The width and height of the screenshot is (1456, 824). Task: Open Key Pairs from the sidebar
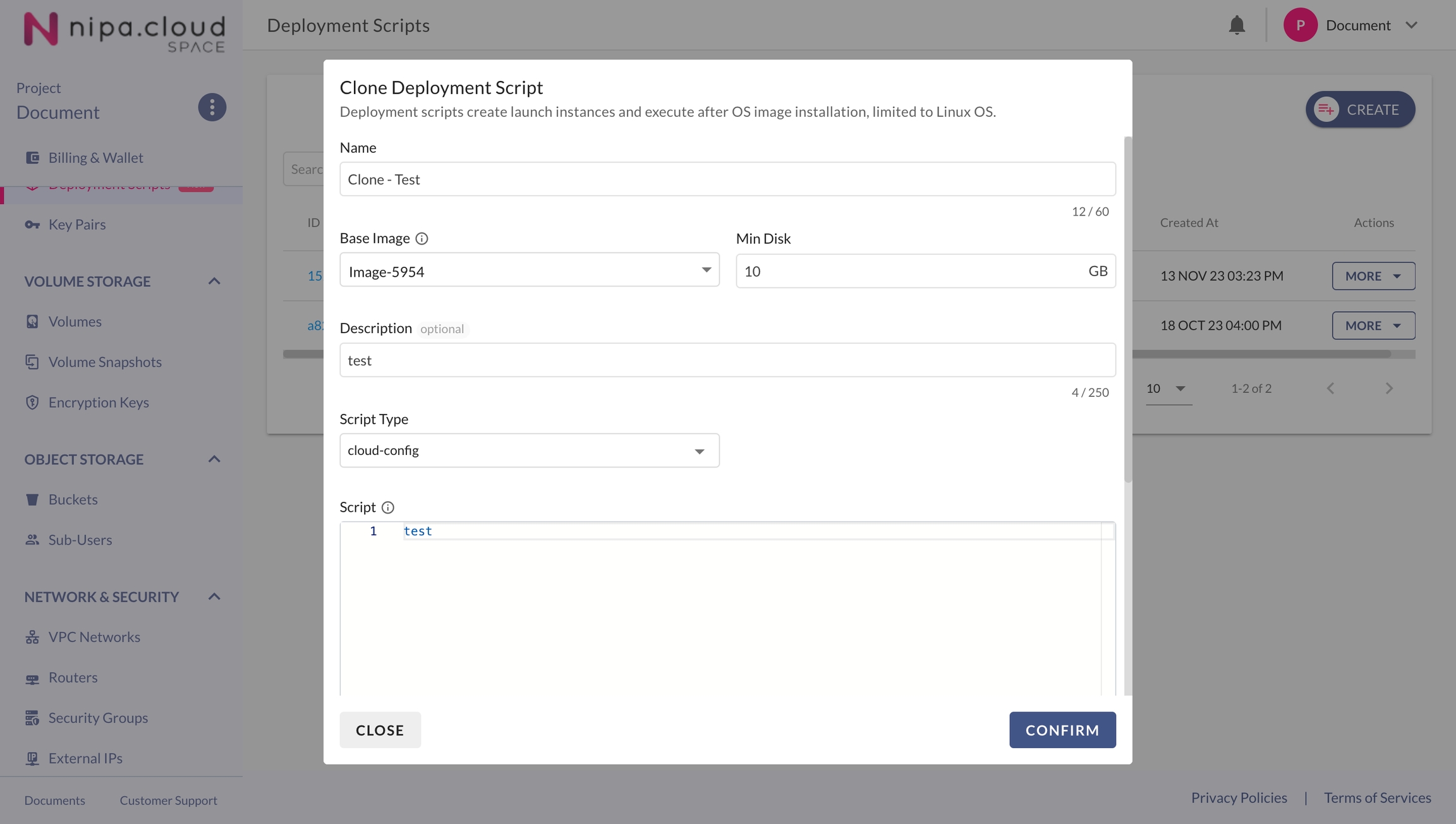pos(76,225)
